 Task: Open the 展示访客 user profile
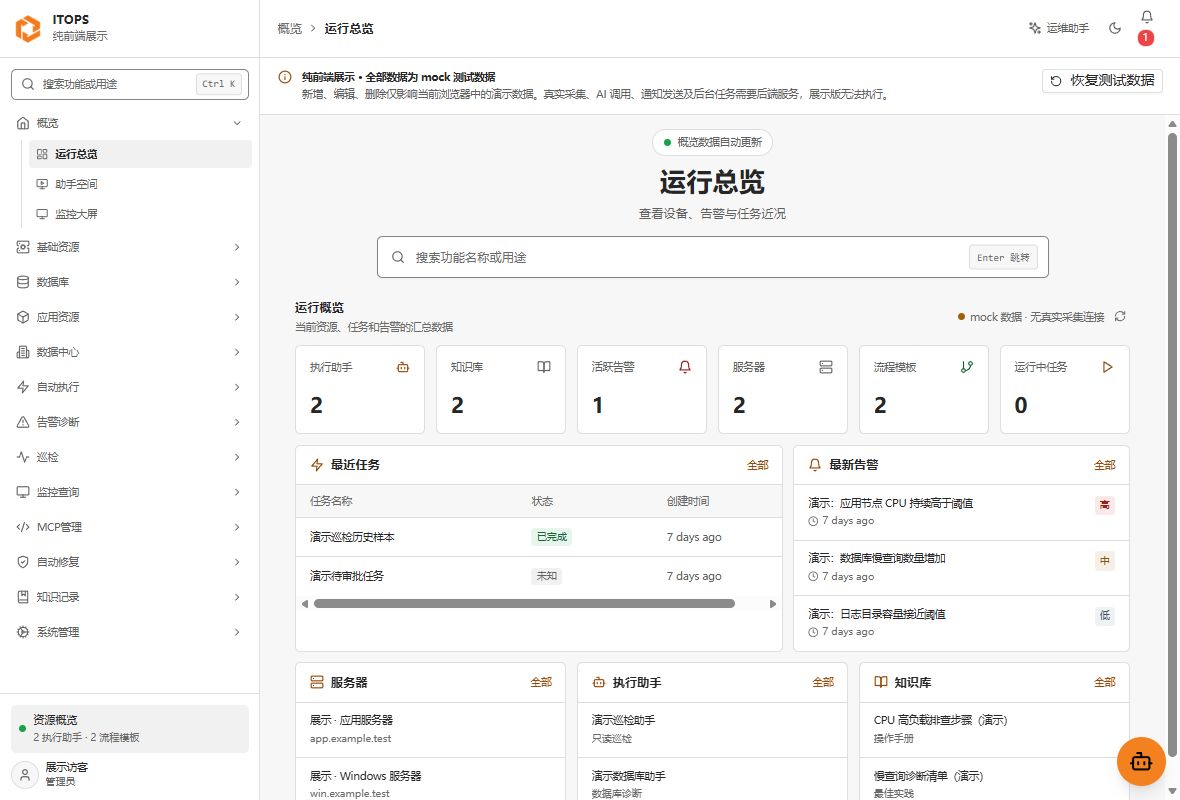(129, 774)
